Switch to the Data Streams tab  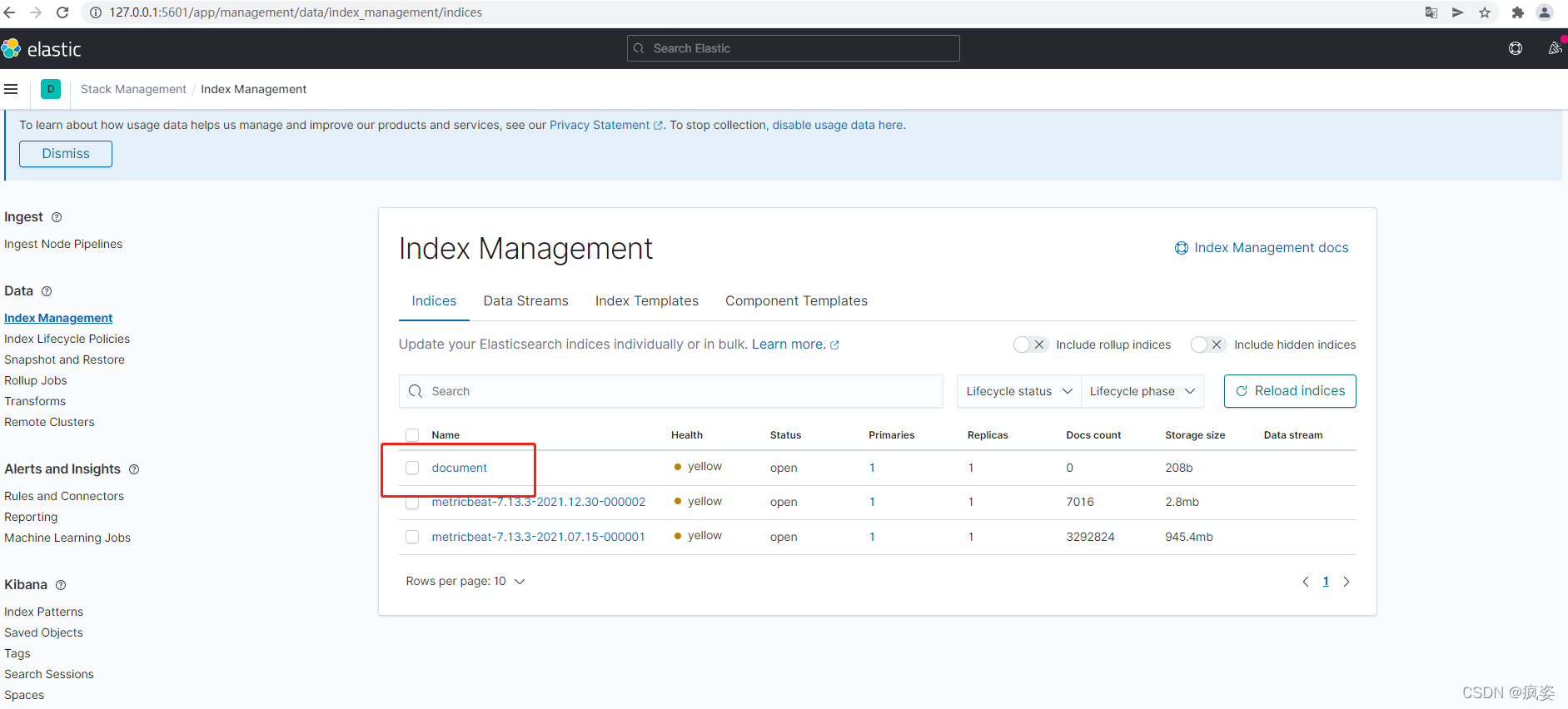click(525, 301)
